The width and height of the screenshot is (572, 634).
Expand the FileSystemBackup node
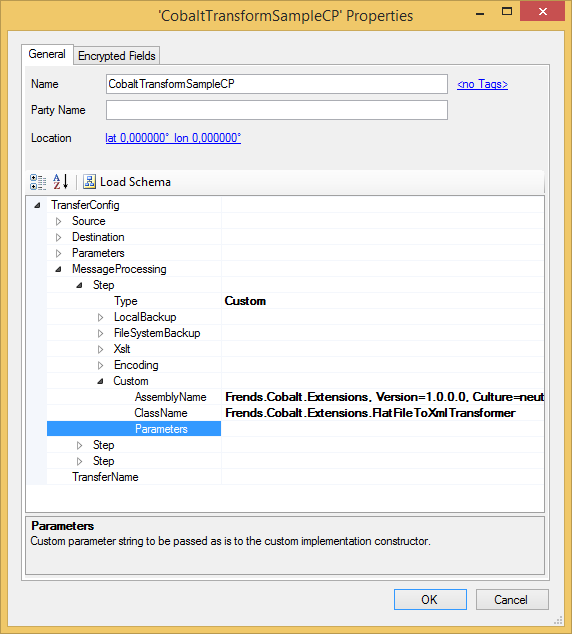coord(100,334)
